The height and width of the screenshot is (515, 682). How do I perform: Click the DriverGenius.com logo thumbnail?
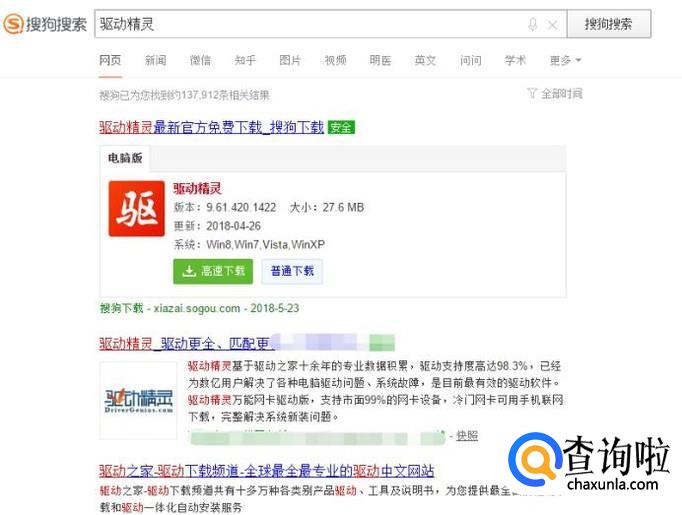click(138, 400)
